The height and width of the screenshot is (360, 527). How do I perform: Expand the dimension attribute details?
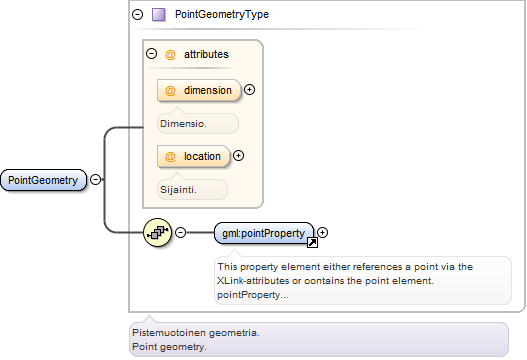249,90
